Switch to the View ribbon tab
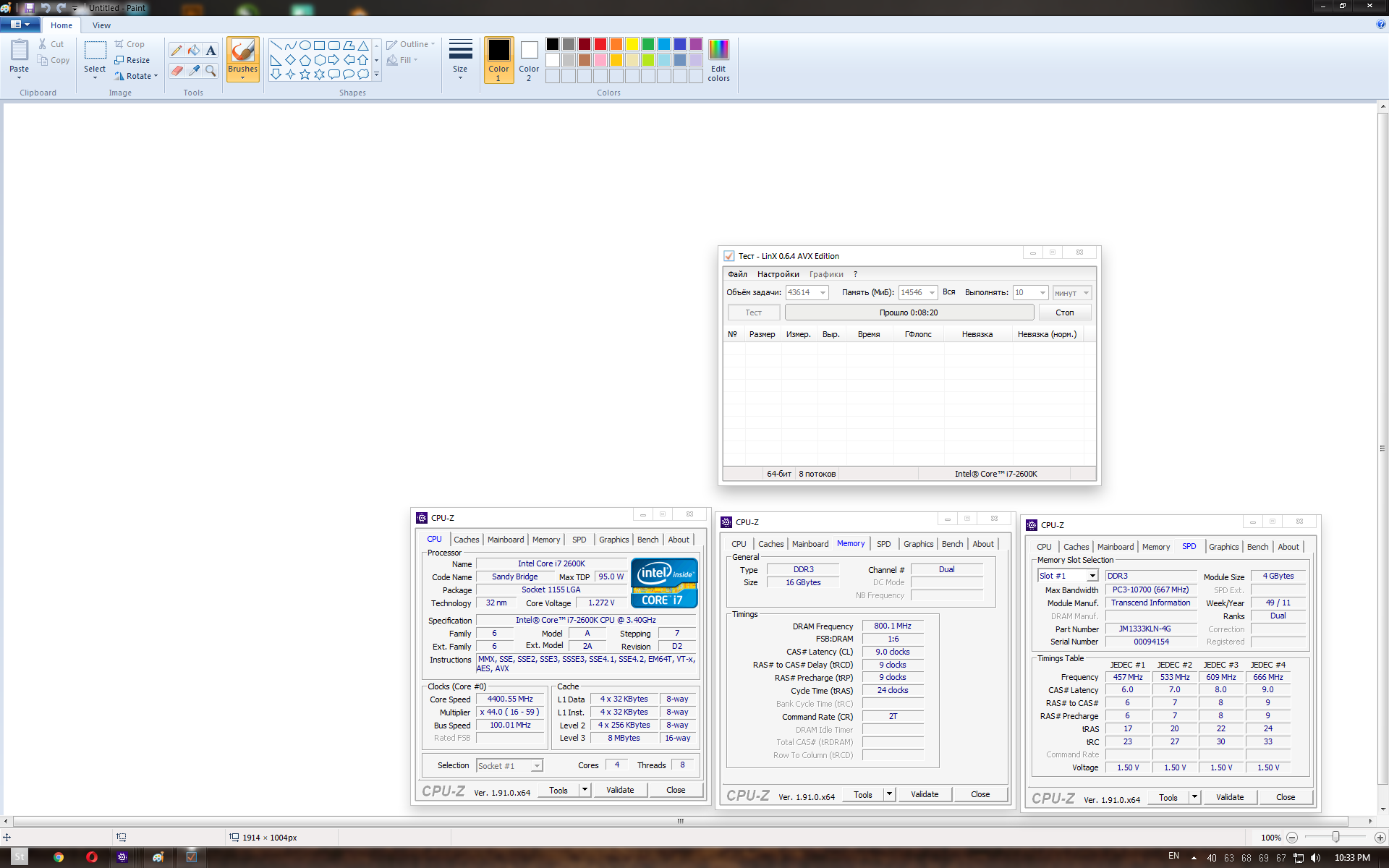Screen dimensions: 1389x868 [x=101, y=25]
